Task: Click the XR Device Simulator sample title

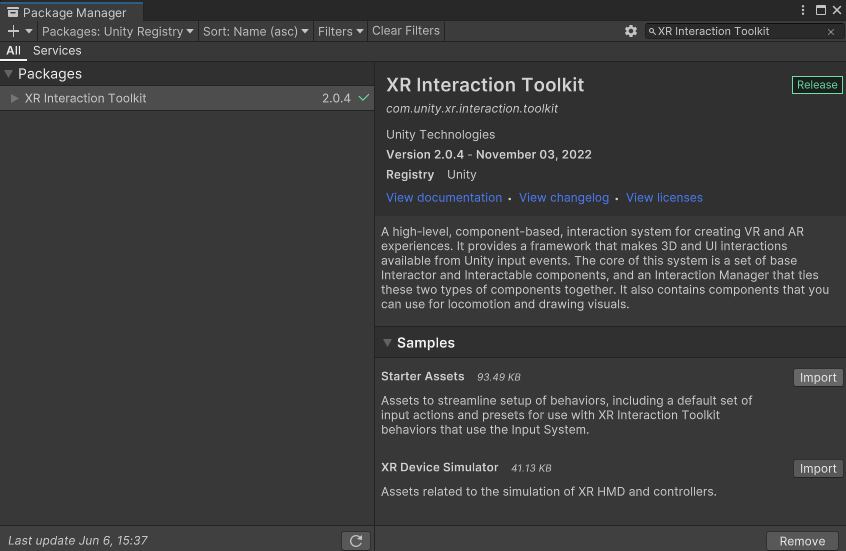Action: [440, 467]
